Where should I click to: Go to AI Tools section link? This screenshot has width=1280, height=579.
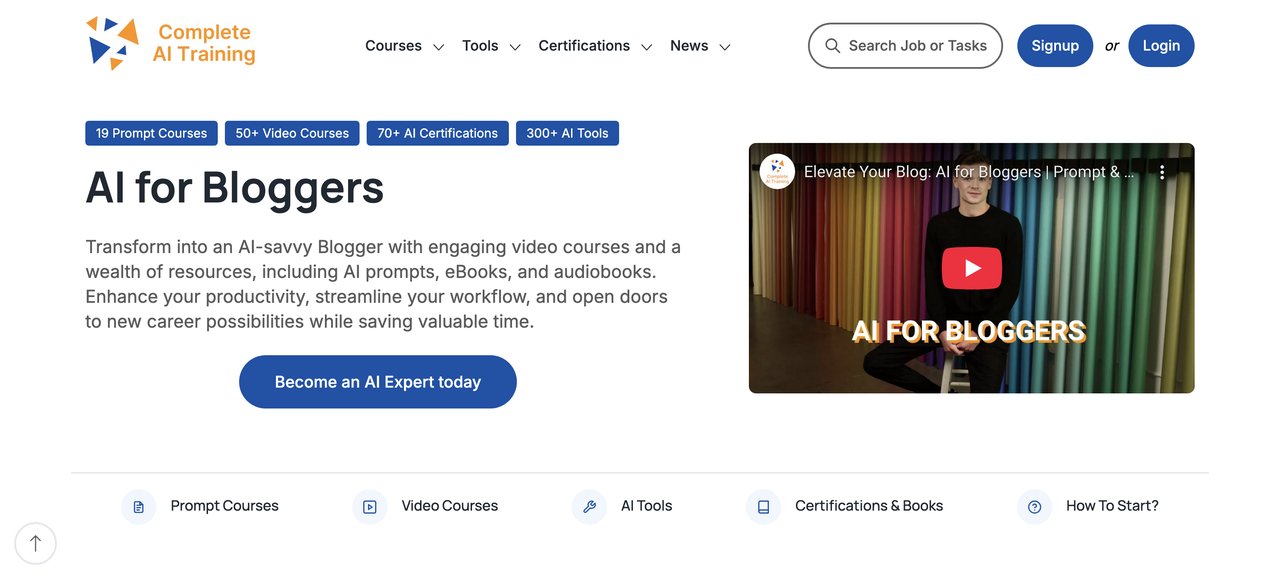point(646,506)
